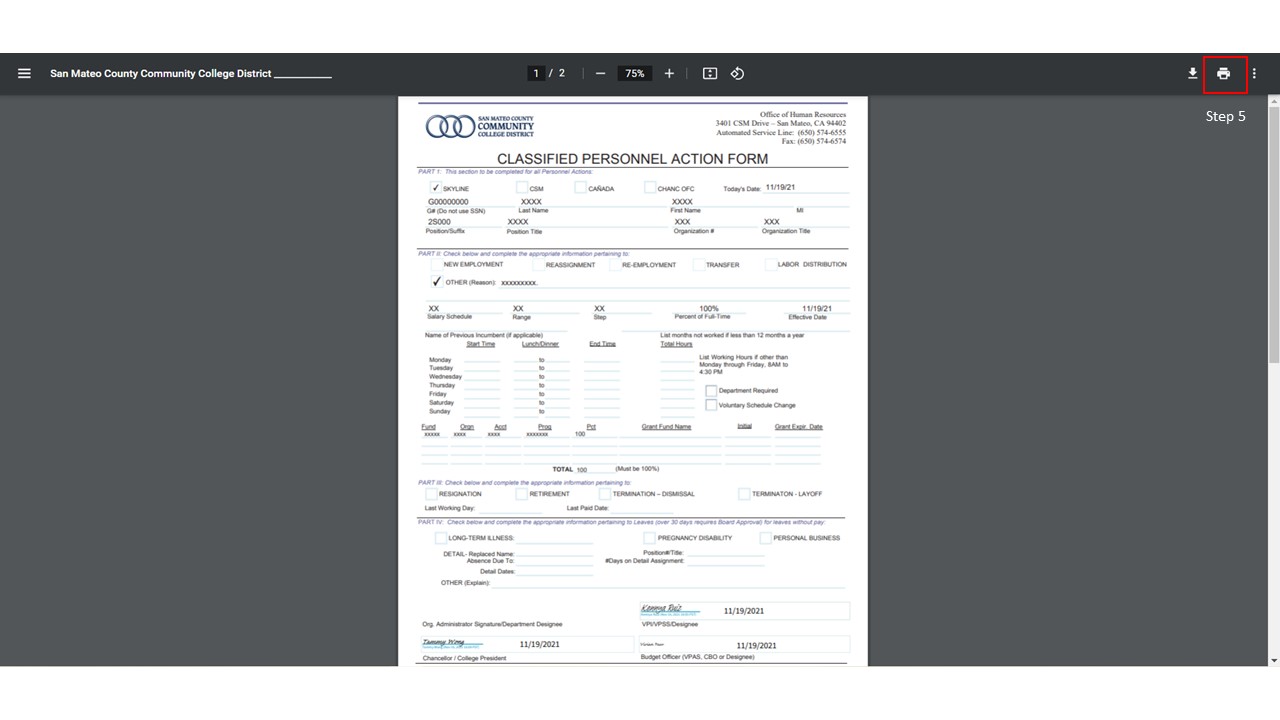This screenshot has width=1280, height=720.
Task: Check the Voluntary Schedule Change box
Action: point(711,405)
